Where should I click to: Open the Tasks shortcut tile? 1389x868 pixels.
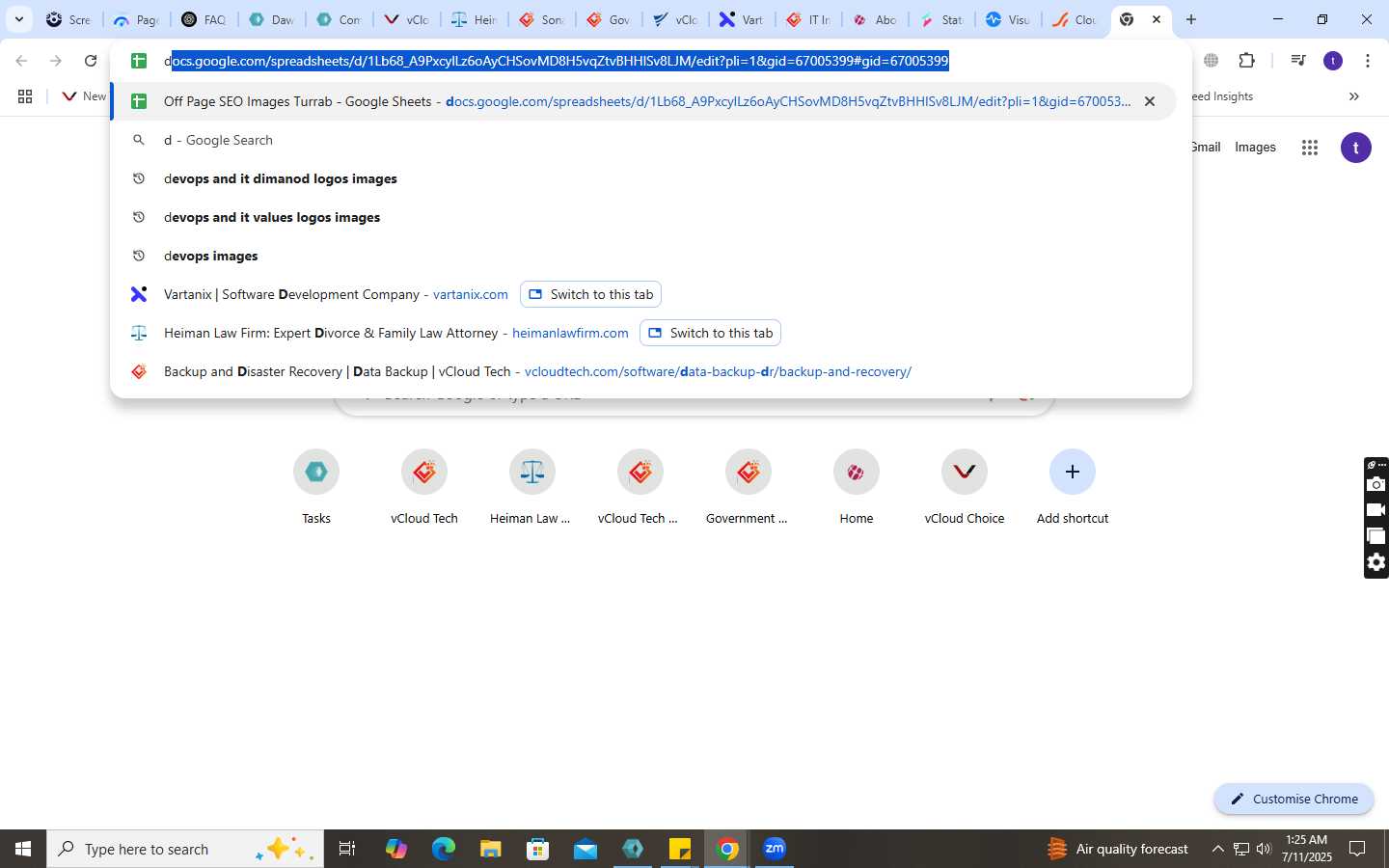pos(316,488)
